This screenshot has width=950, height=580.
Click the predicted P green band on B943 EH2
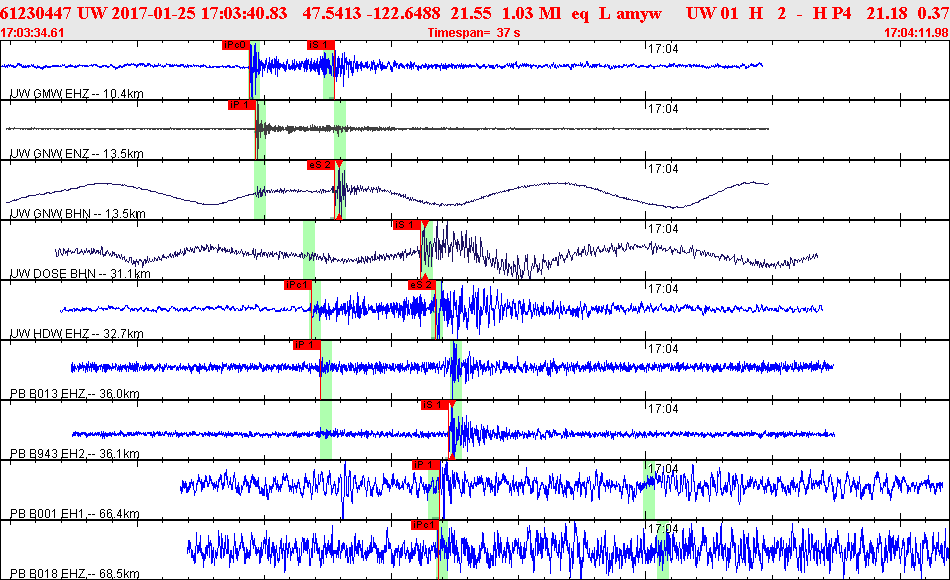(325, 430)
